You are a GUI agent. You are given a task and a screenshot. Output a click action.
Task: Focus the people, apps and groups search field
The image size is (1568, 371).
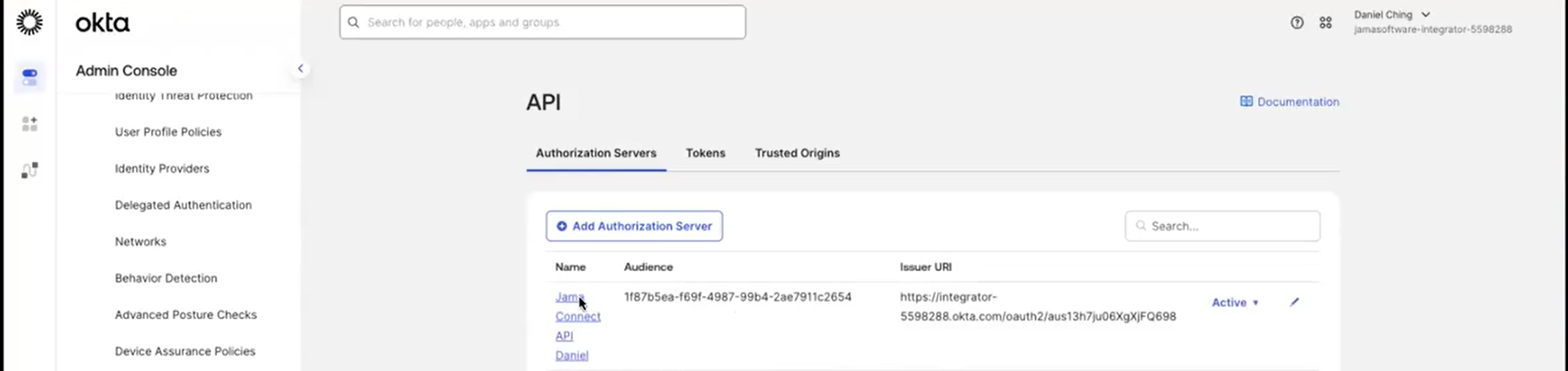pyautogui.click(x=542, y=22)
